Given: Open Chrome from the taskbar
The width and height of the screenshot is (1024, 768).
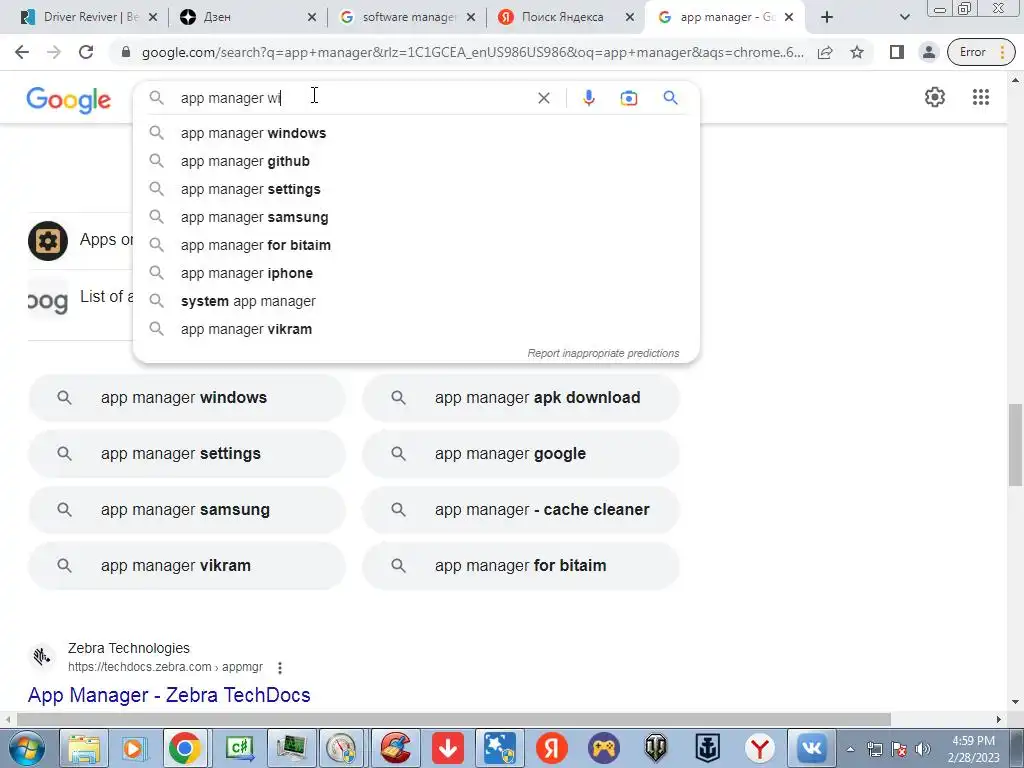Looking at the screenshot, I should click(x=185, y=748).
